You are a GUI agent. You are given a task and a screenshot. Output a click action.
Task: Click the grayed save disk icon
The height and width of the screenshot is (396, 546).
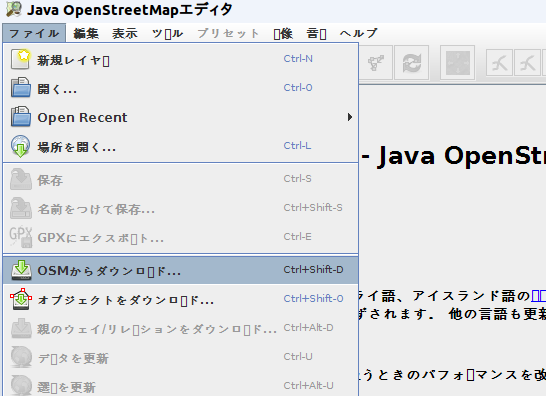21,179
